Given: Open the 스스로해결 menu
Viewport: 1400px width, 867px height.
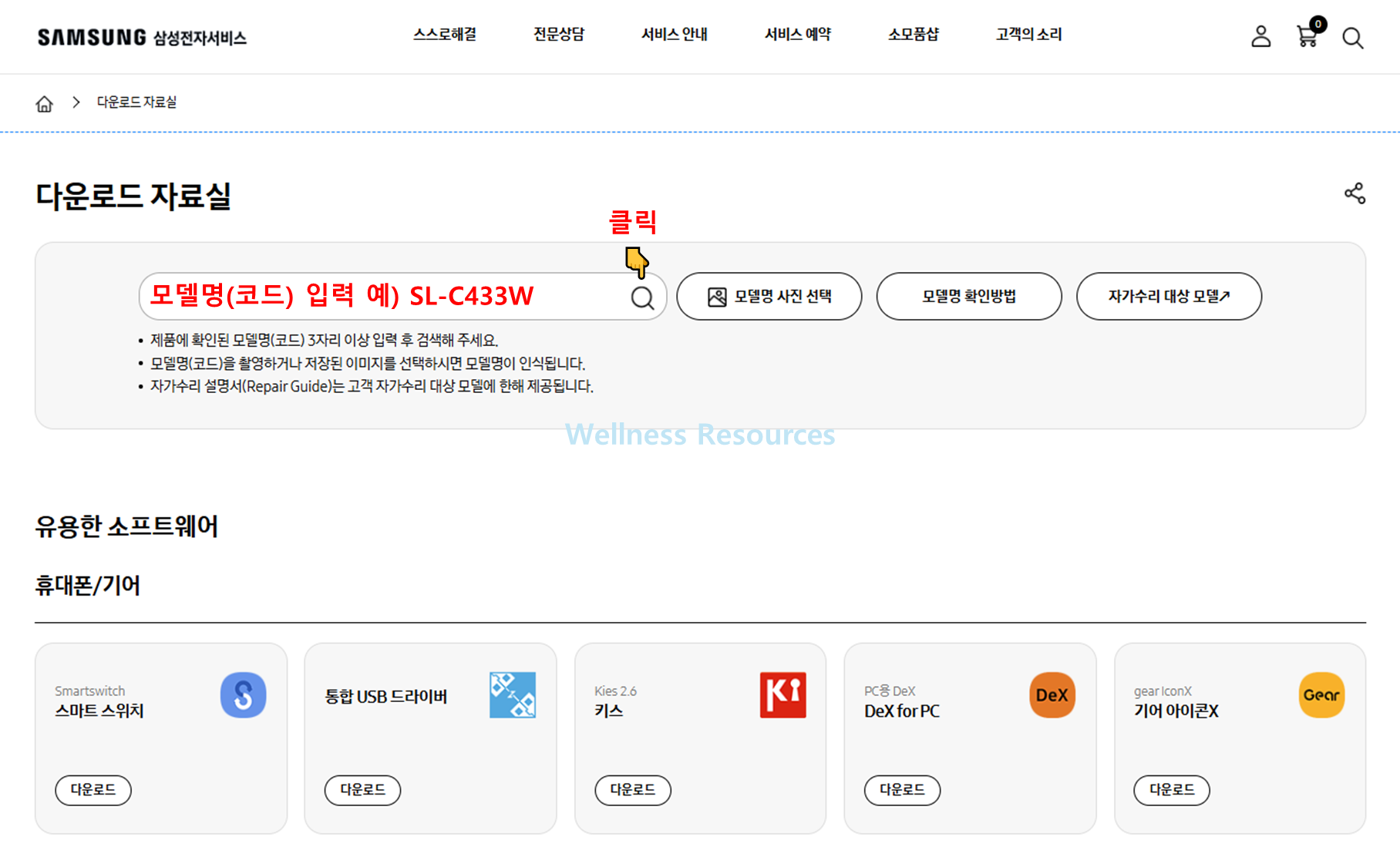Looking at the screenshot, I should 445,35.
